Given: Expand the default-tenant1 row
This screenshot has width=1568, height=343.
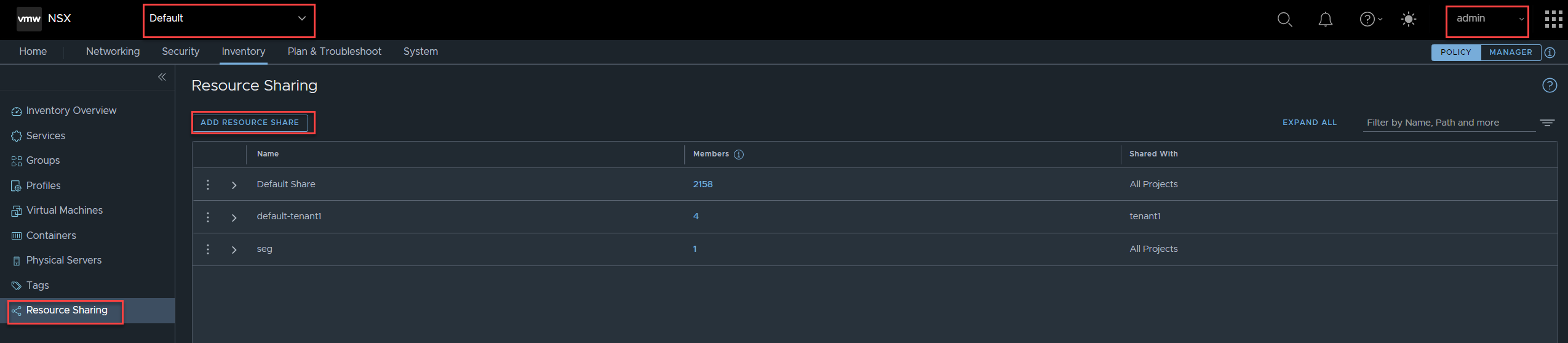Looking at the screenshot, I should 234,217.
